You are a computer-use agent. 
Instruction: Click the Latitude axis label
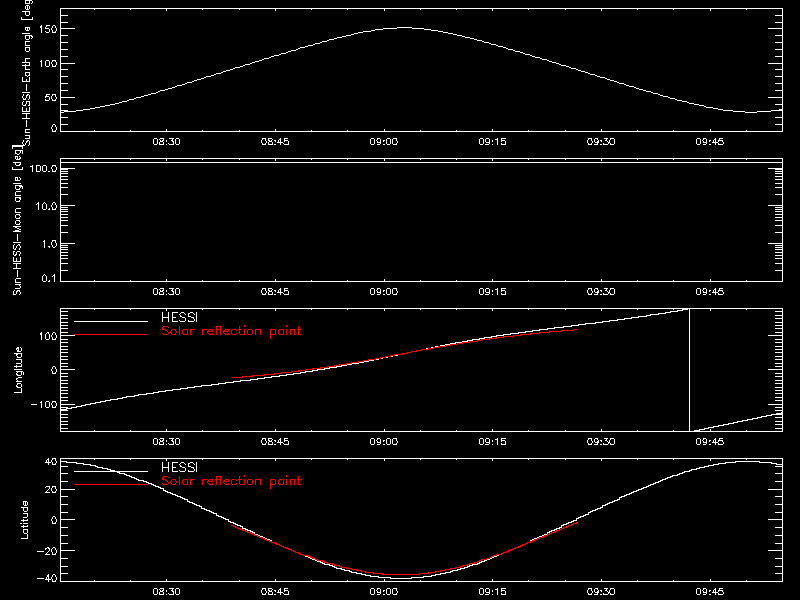click(x=24, y=520)
